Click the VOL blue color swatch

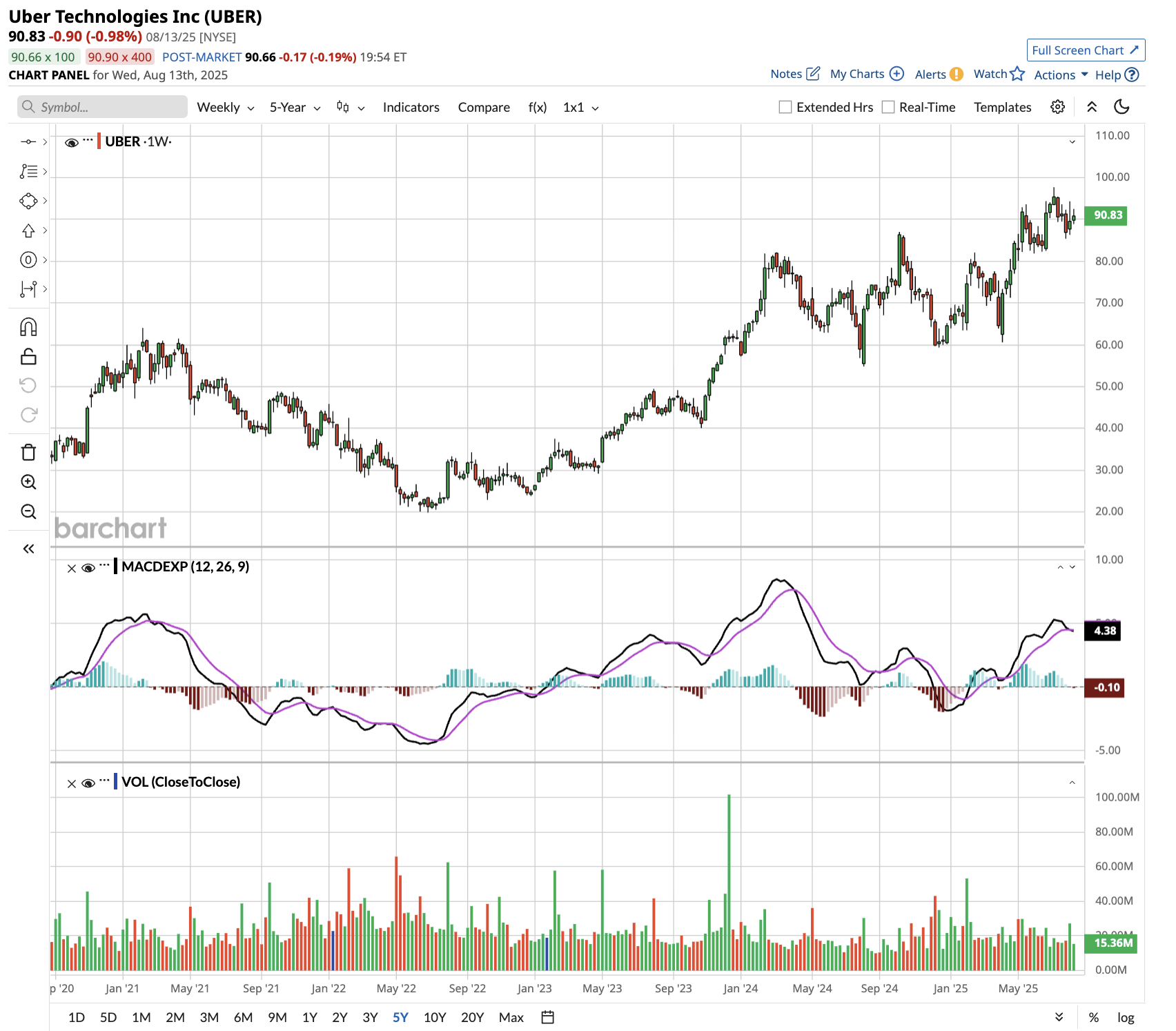click(116, 782)
